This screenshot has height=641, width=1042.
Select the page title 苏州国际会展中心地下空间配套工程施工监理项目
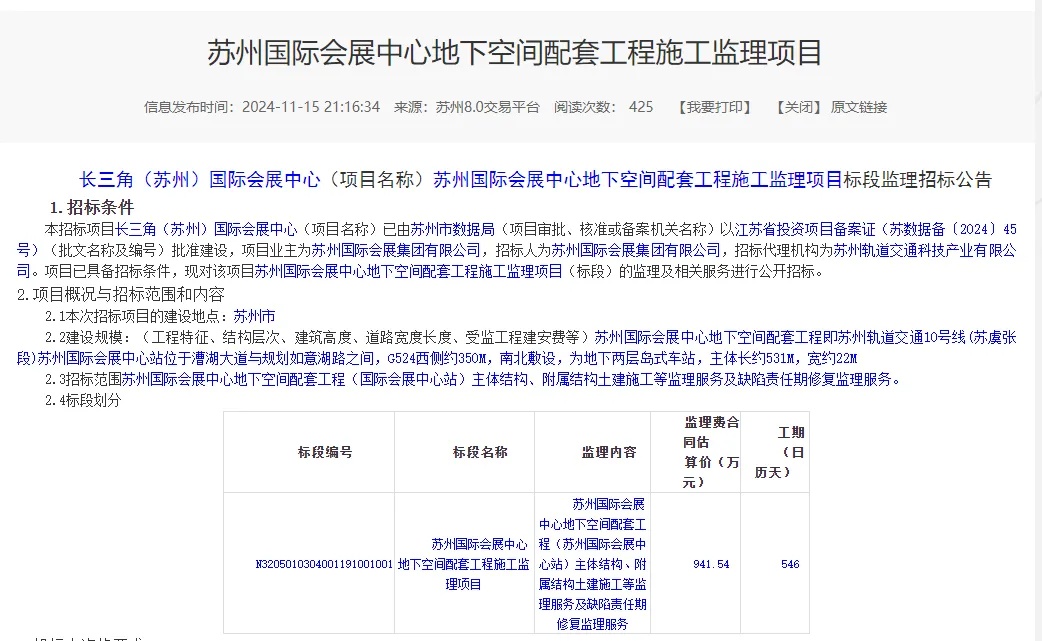tap(515, 52)
